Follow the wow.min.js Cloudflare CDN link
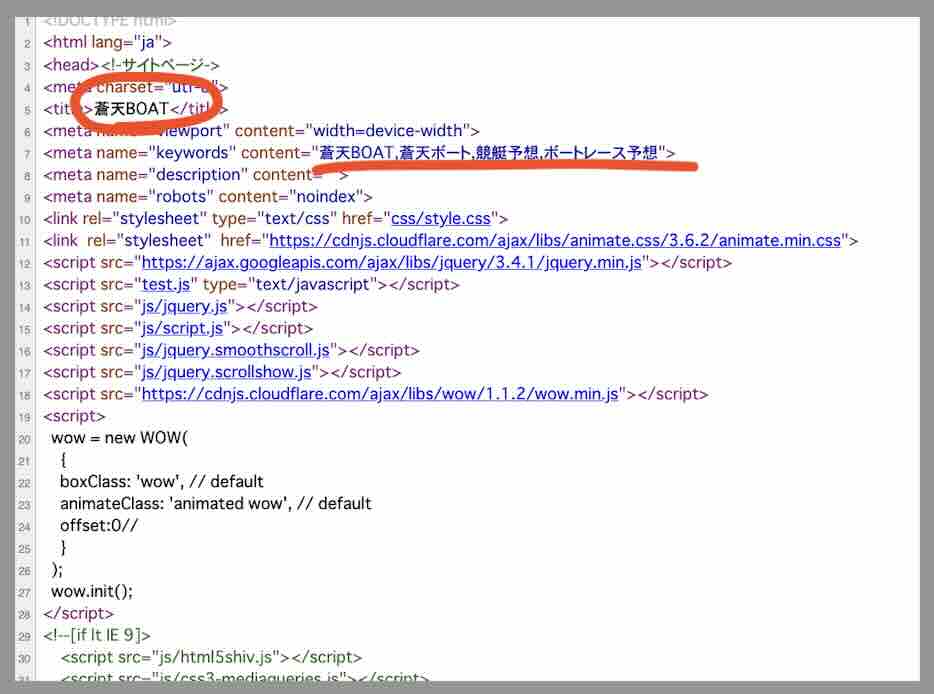This screenshot has width=934, height=694. pyautogui.click(x=381, y=394)
